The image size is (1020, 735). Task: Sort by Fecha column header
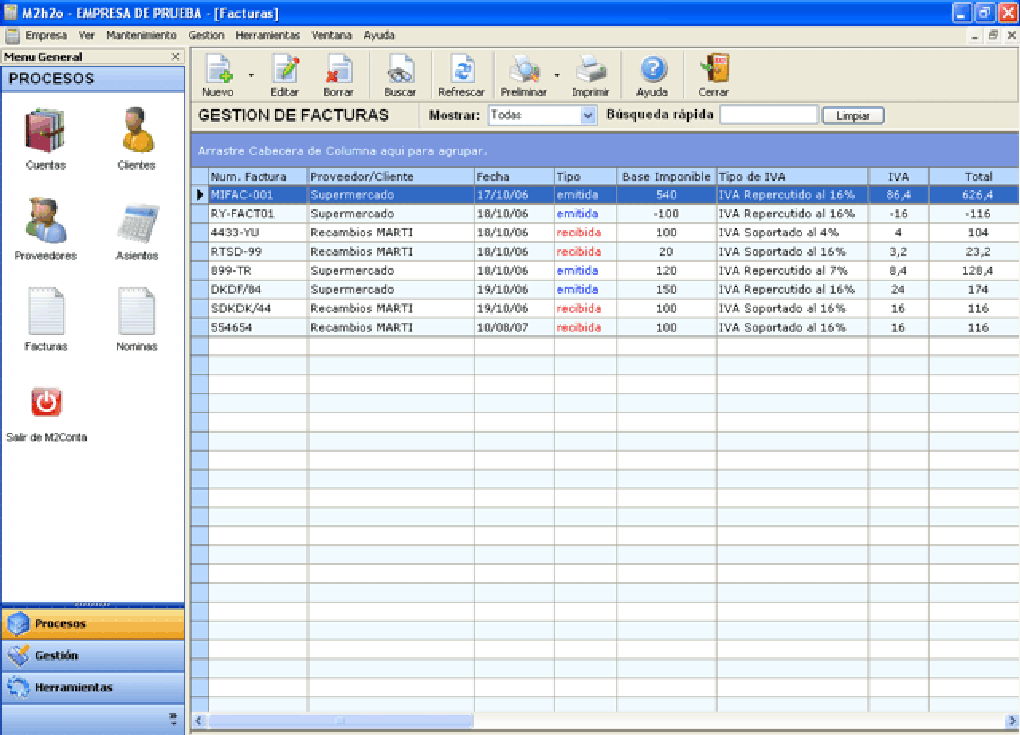tap(514, 176)
